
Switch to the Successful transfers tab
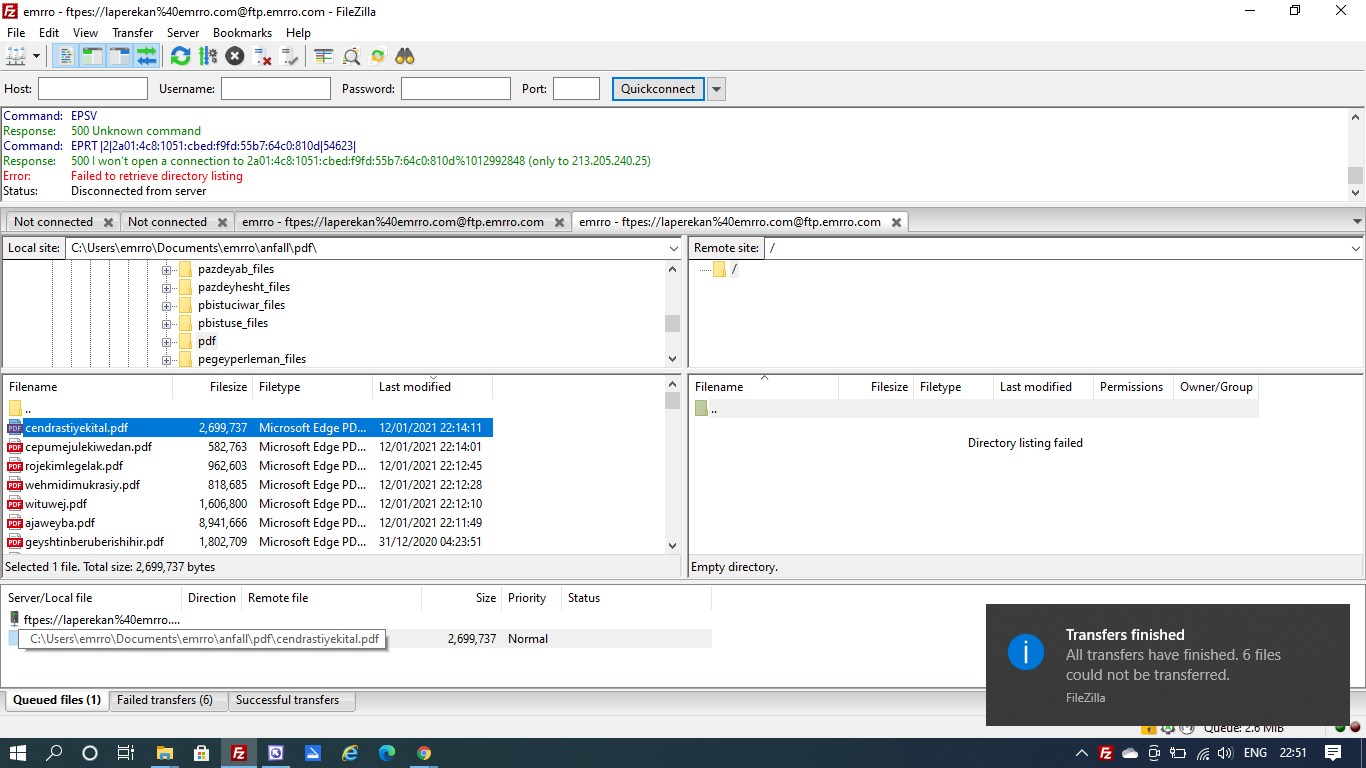[x=287, y=700]
